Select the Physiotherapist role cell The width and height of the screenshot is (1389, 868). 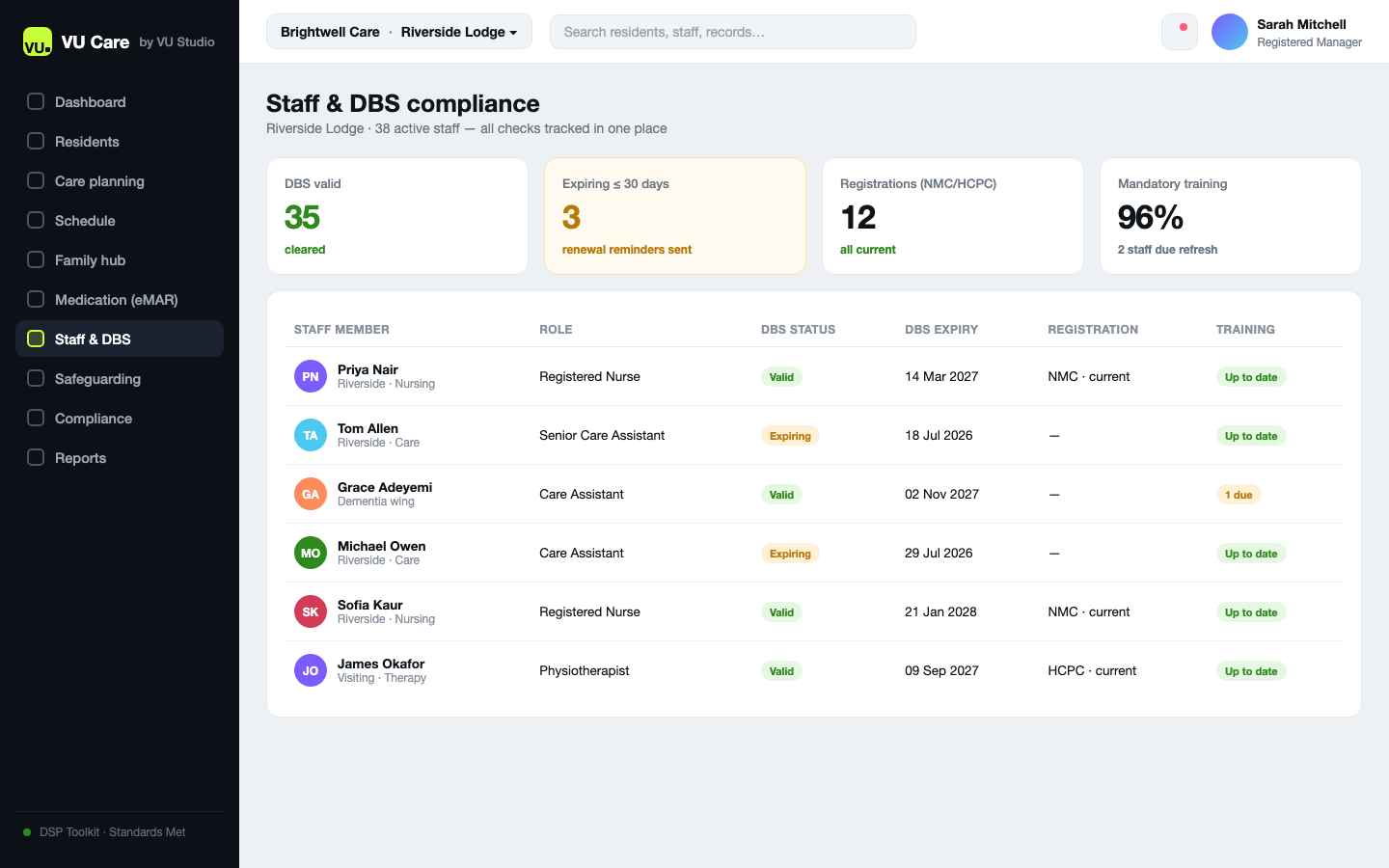tap(585, 670)
